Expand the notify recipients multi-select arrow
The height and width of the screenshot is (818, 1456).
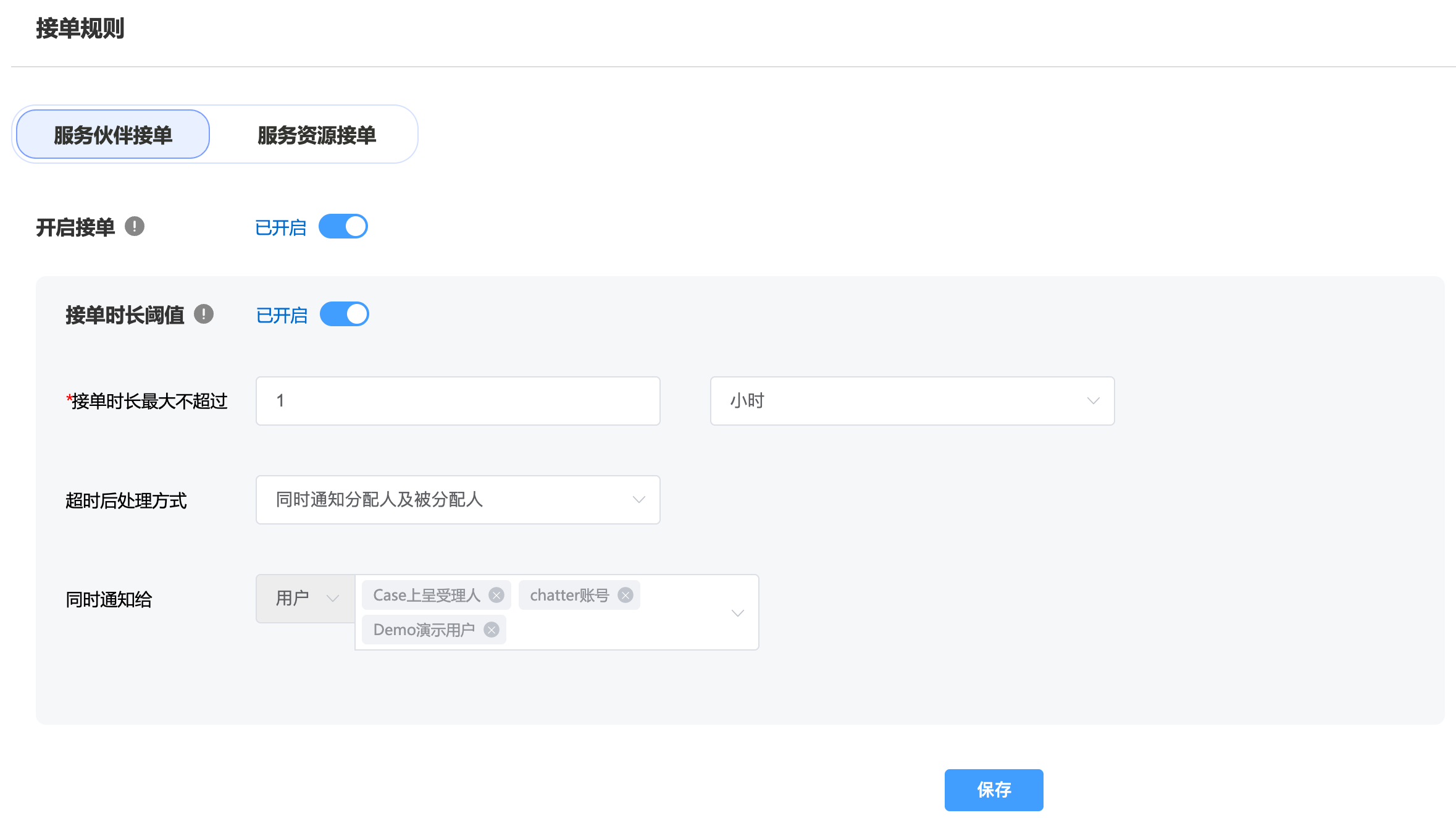[737, 613]
